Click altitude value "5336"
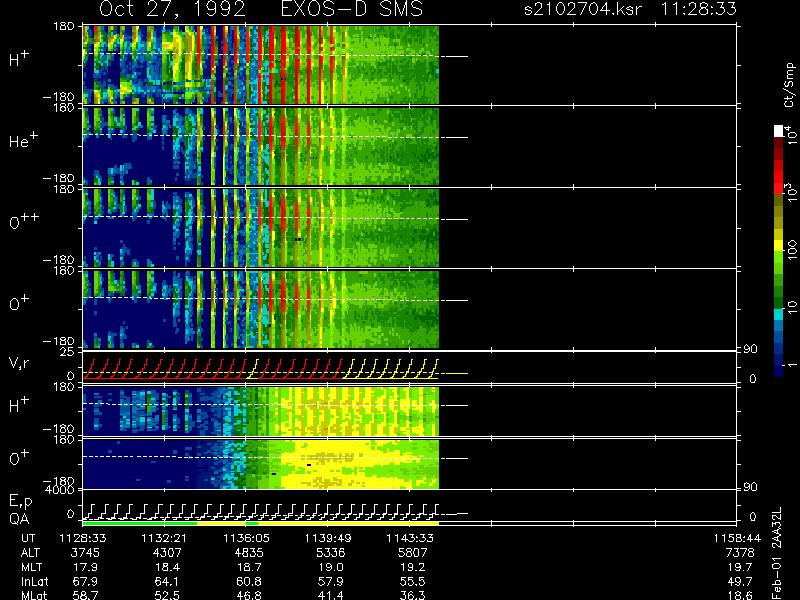Image resolution: width=800 pixels, height=600 pixels. click(331, 553)
